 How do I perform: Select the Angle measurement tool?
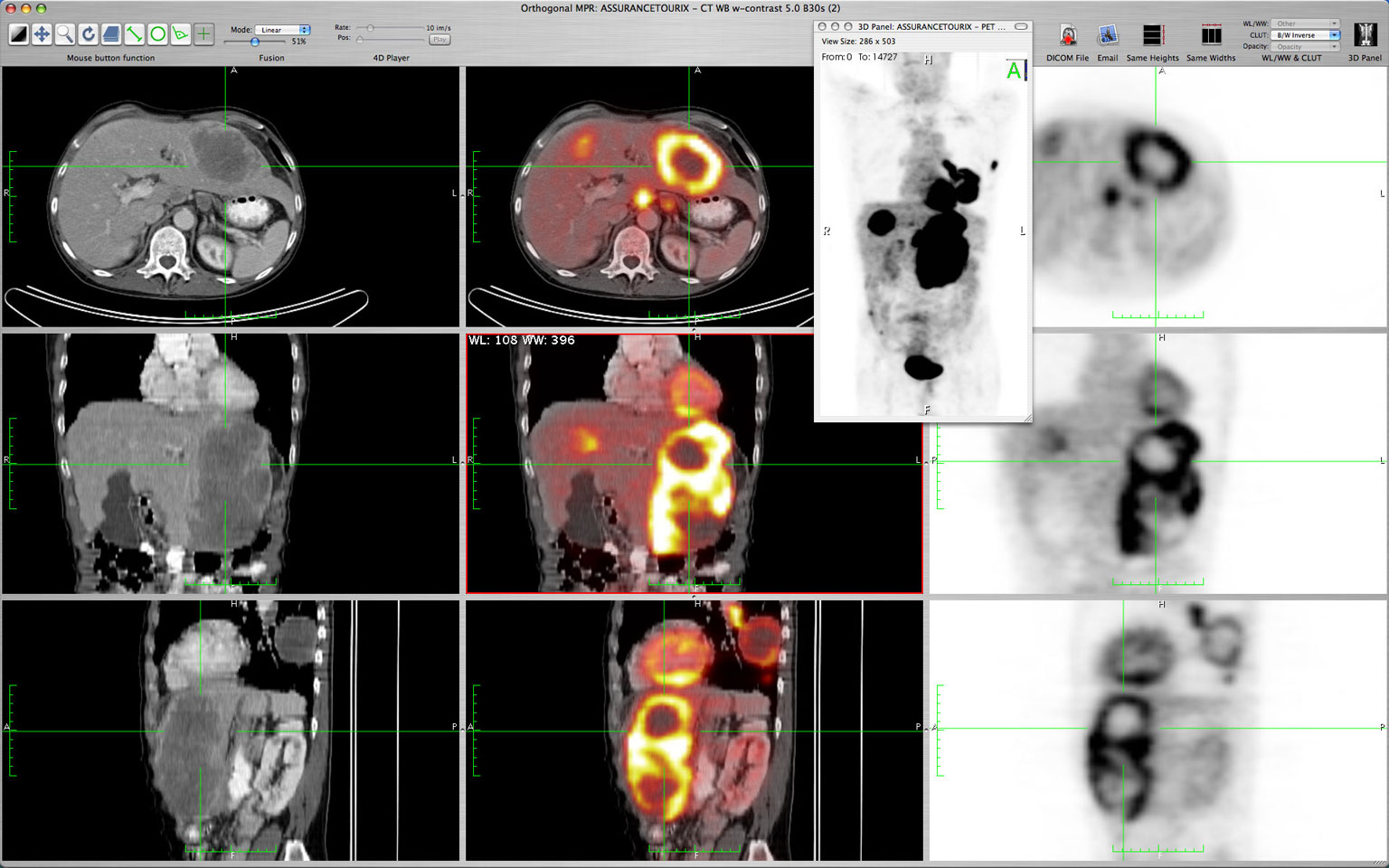(181, 34)
